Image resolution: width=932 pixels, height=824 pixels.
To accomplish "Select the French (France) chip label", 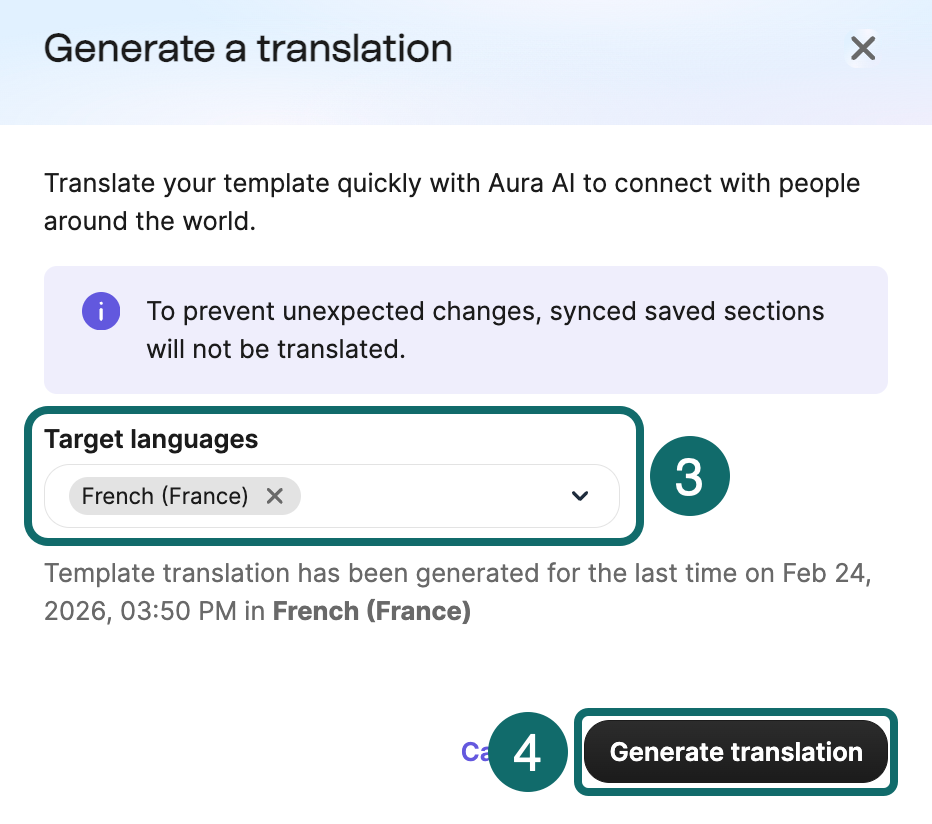I will click(165, 496).
